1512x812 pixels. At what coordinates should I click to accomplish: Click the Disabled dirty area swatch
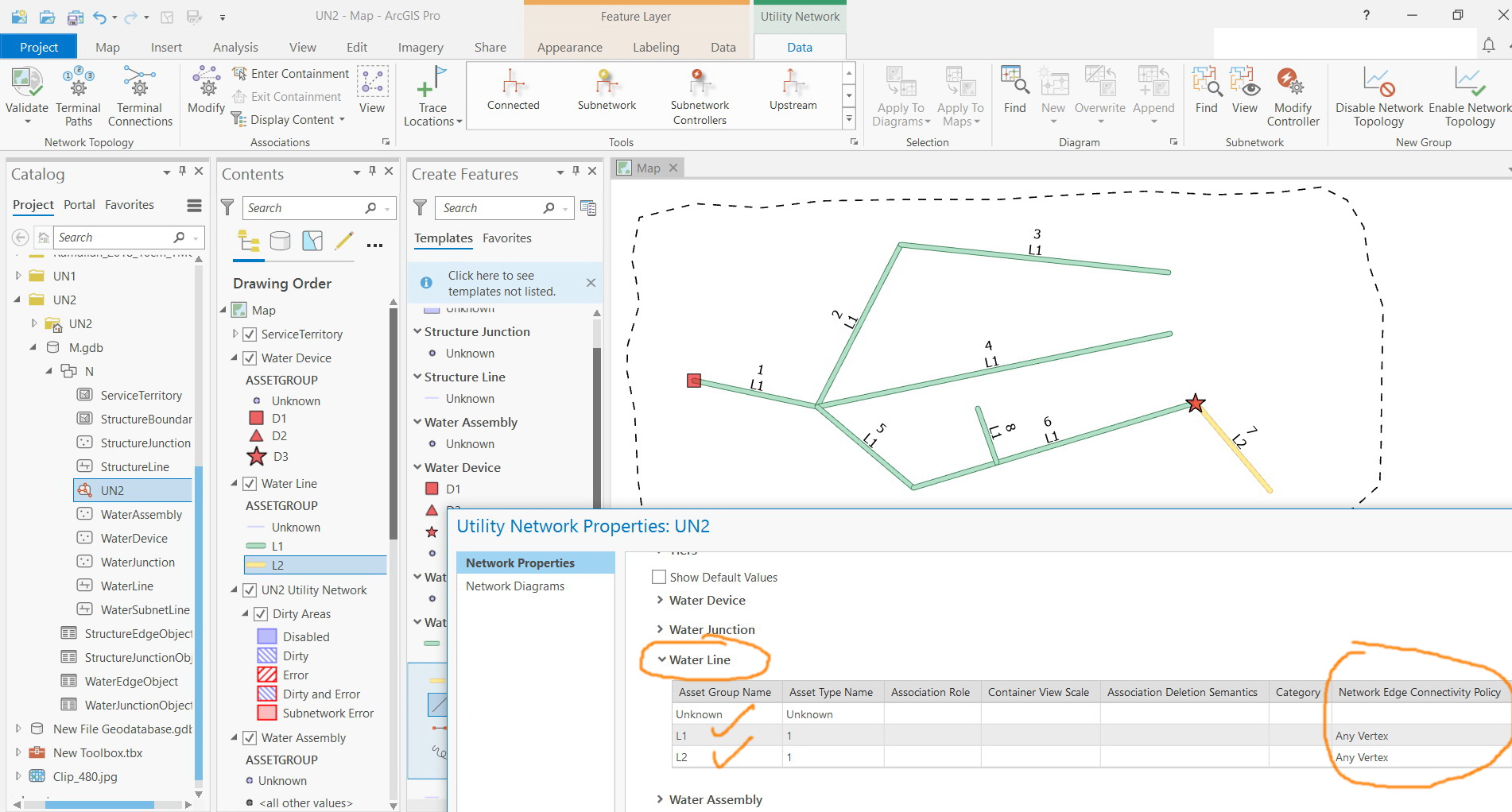[267, 637]
